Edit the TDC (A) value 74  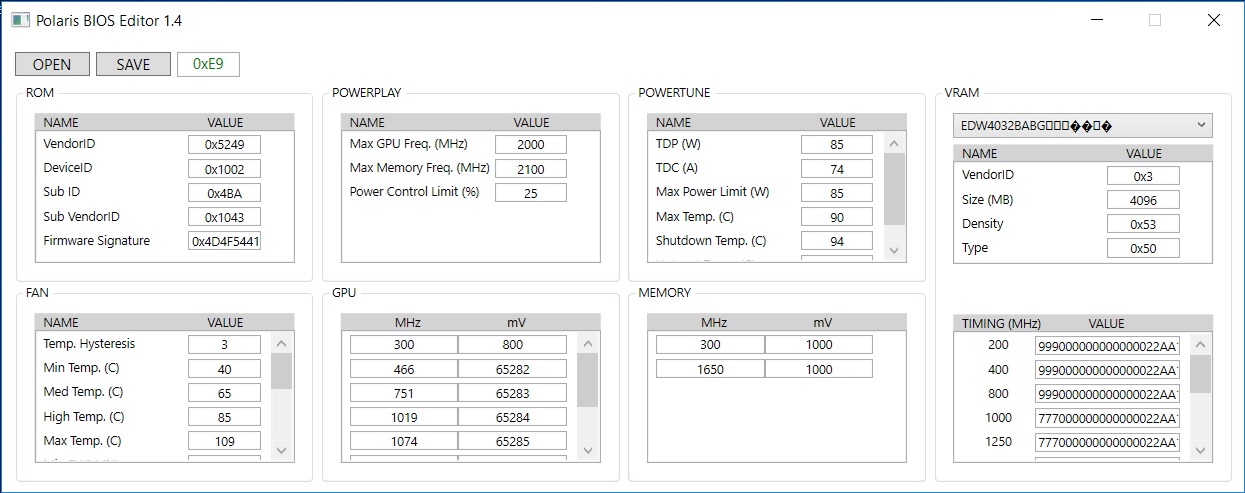click(x=837, y=169)
